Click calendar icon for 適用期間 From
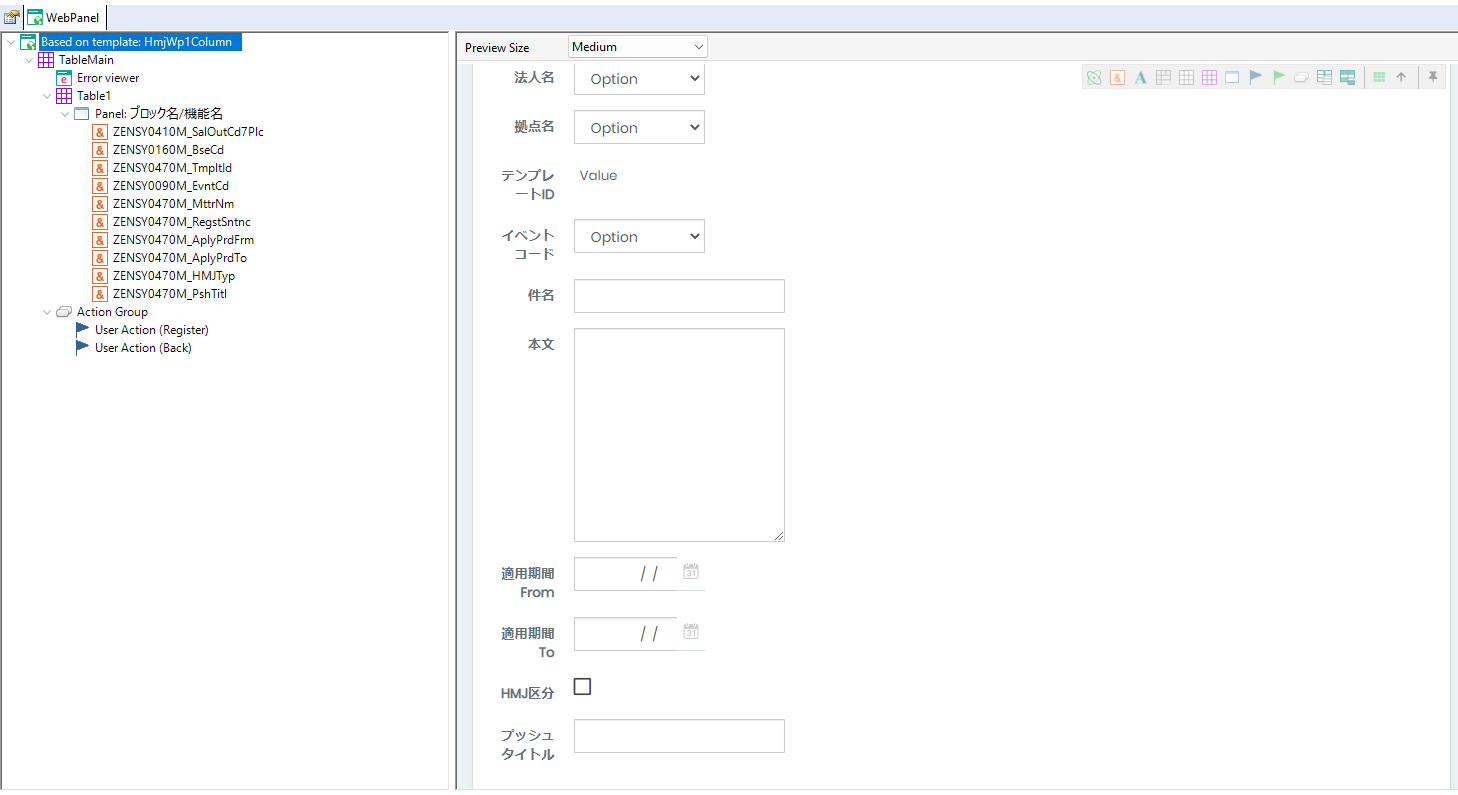Screen dimensions: 1458x795 point(691,572)
